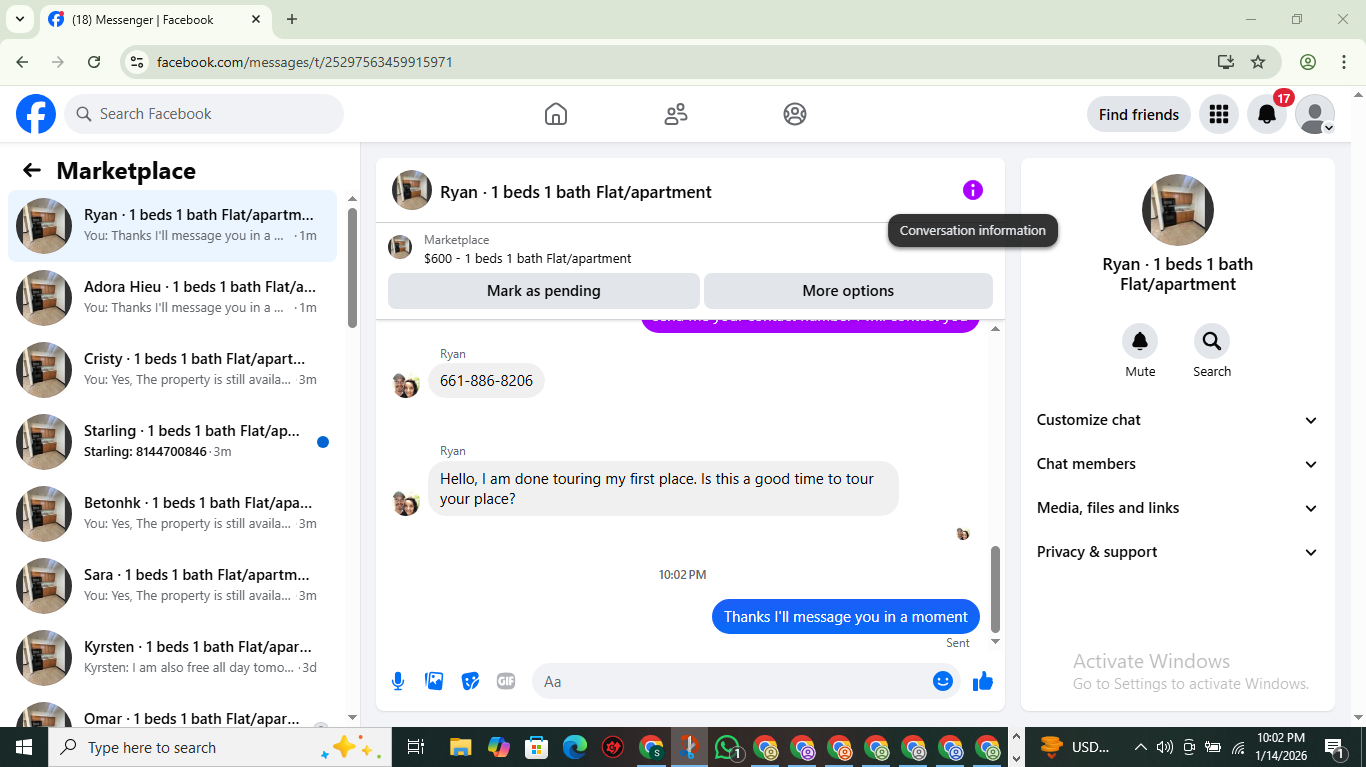Open Ryan conversation in the chat list

[x=172, y=226]
